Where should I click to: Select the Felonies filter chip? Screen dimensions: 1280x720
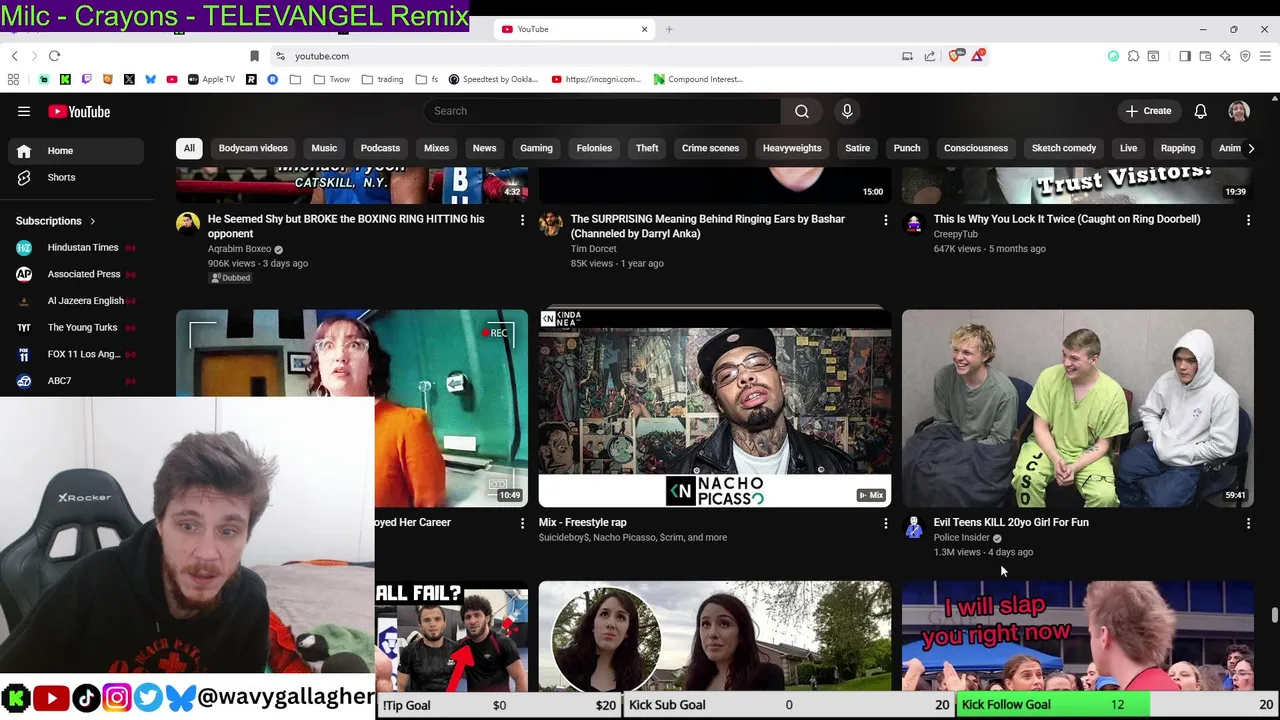(594, 148)
